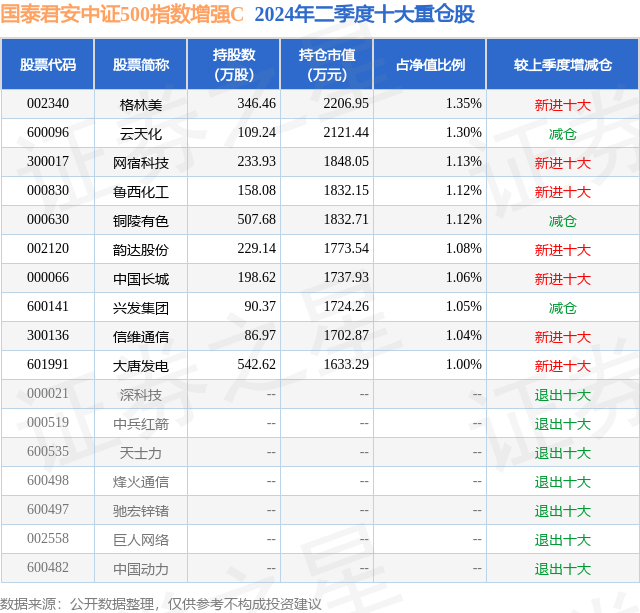The height and width of the screenshot is (613, 640).
Task: Select stock code 600482
Action: [48, 567]
